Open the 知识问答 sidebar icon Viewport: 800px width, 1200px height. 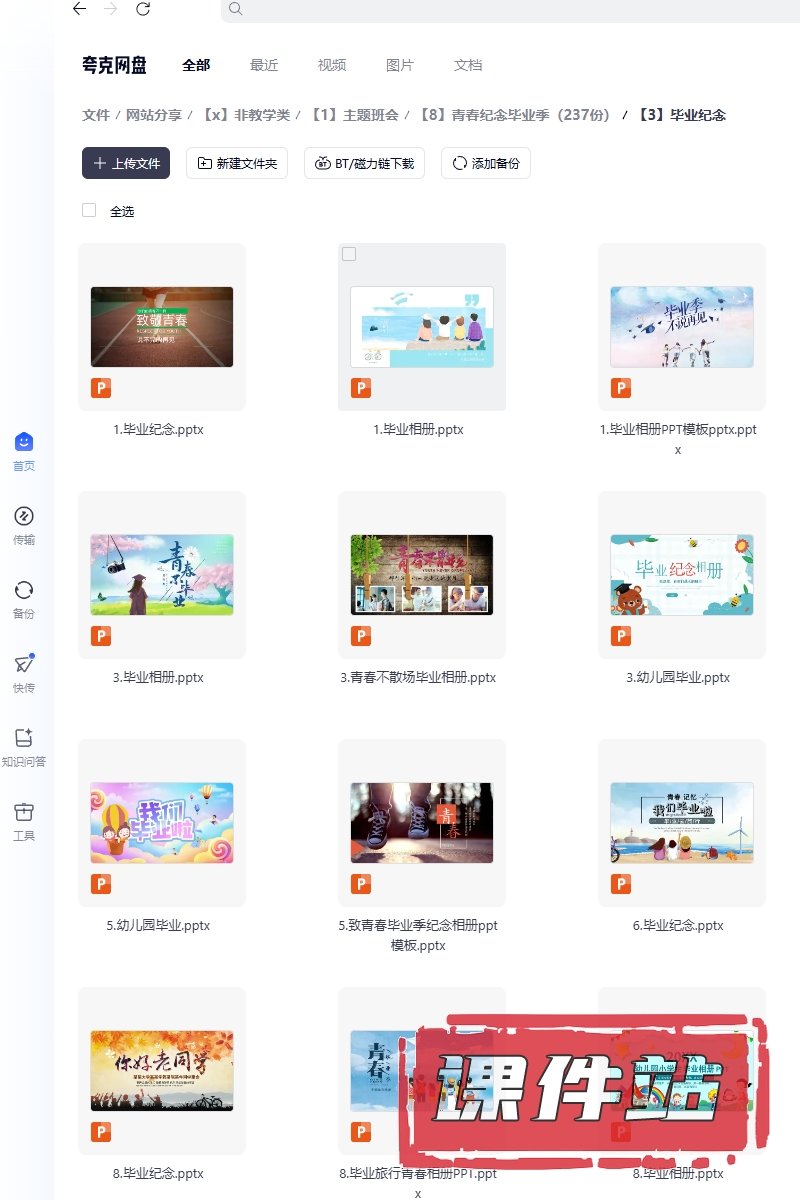pos(24,738)
